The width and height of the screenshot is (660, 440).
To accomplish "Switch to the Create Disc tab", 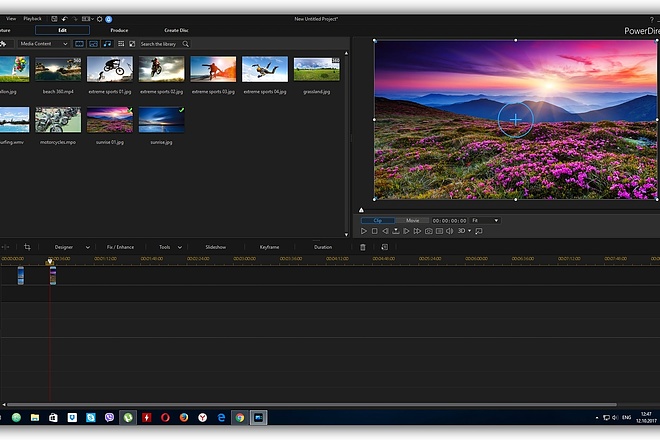I will [x=176, y=30].
